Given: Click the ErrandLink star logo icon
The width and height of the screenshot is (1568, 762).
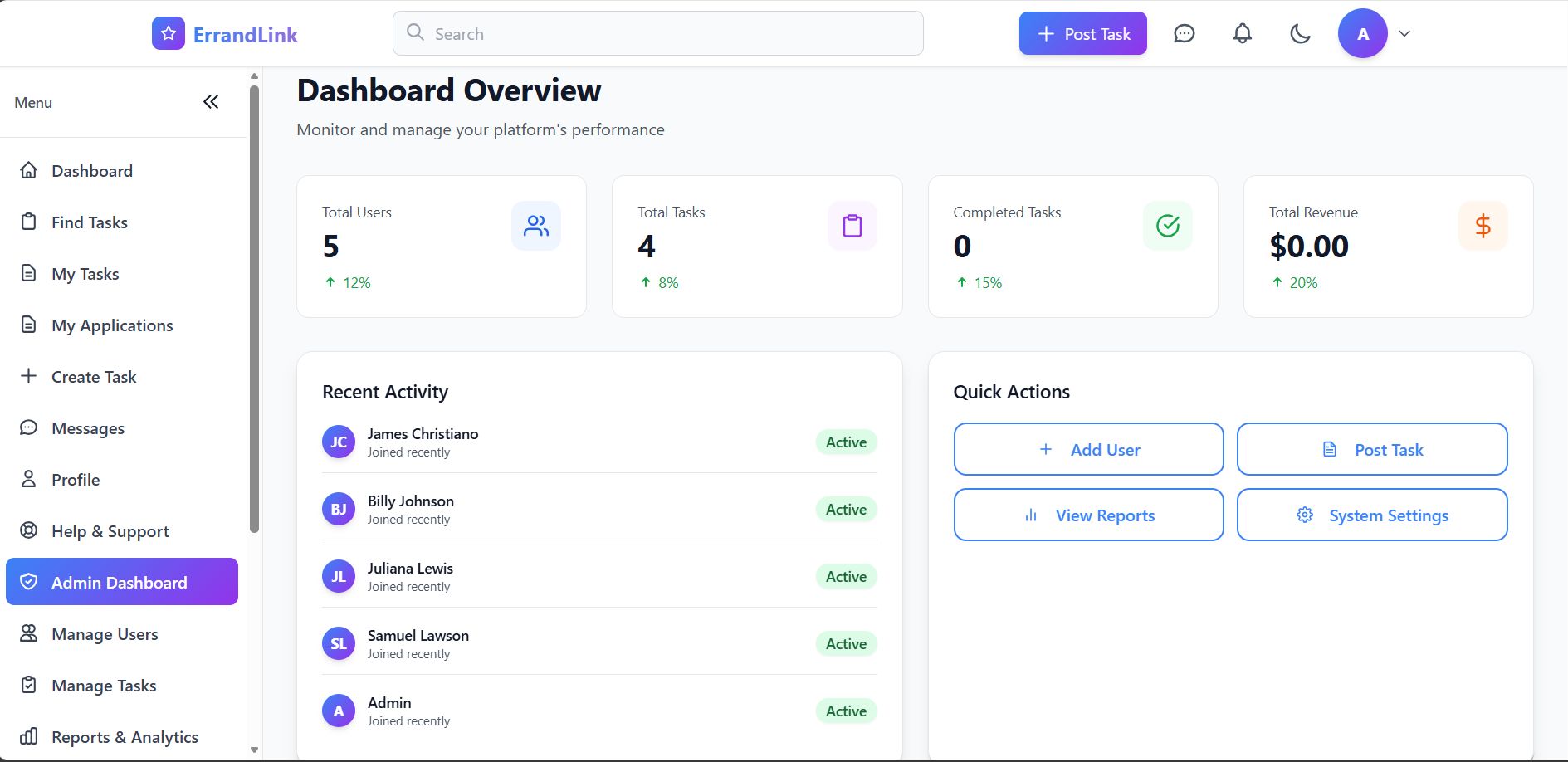Looking at the screenshot, I should [169, 34].
